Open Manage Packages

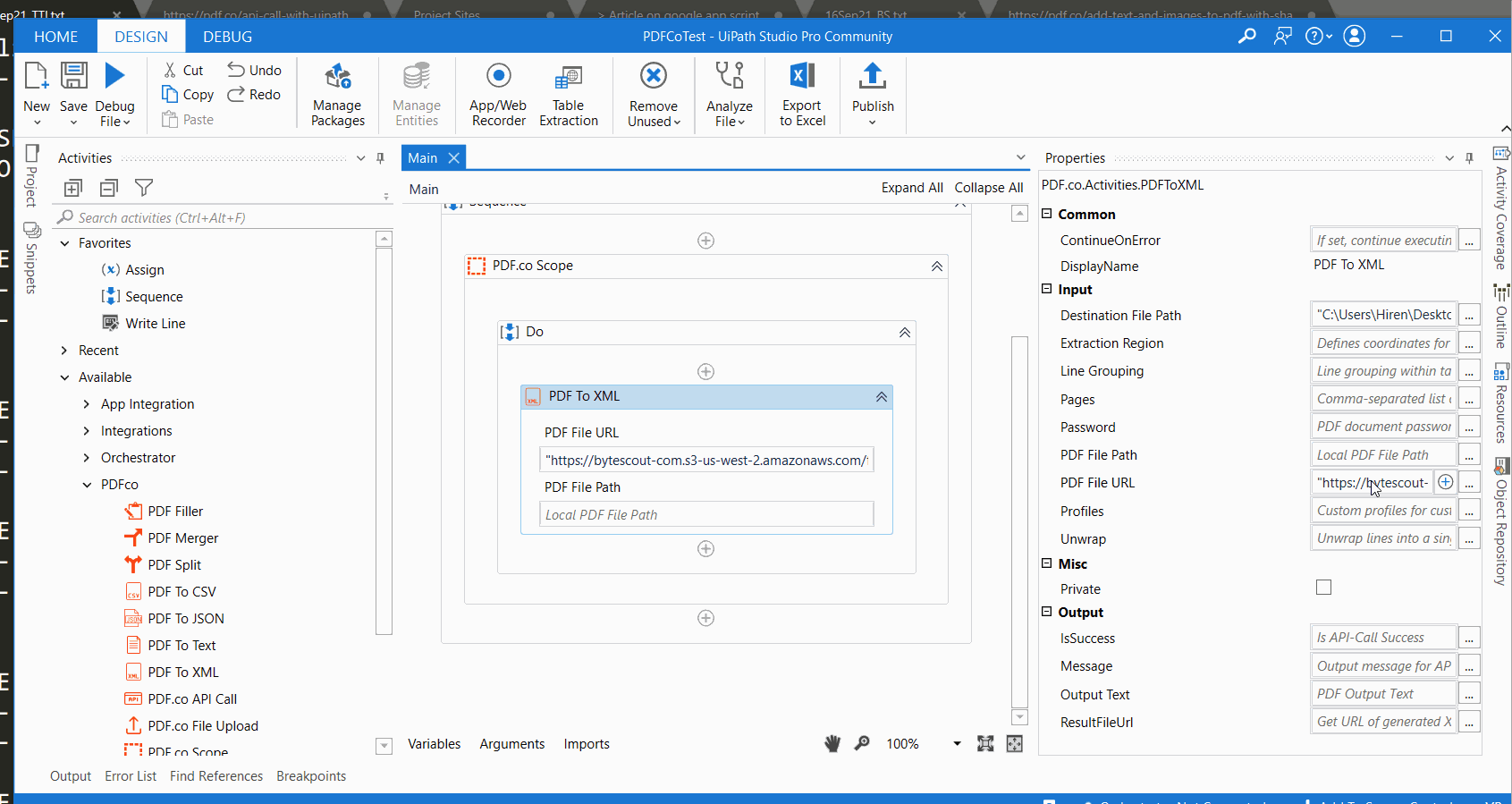337,95
